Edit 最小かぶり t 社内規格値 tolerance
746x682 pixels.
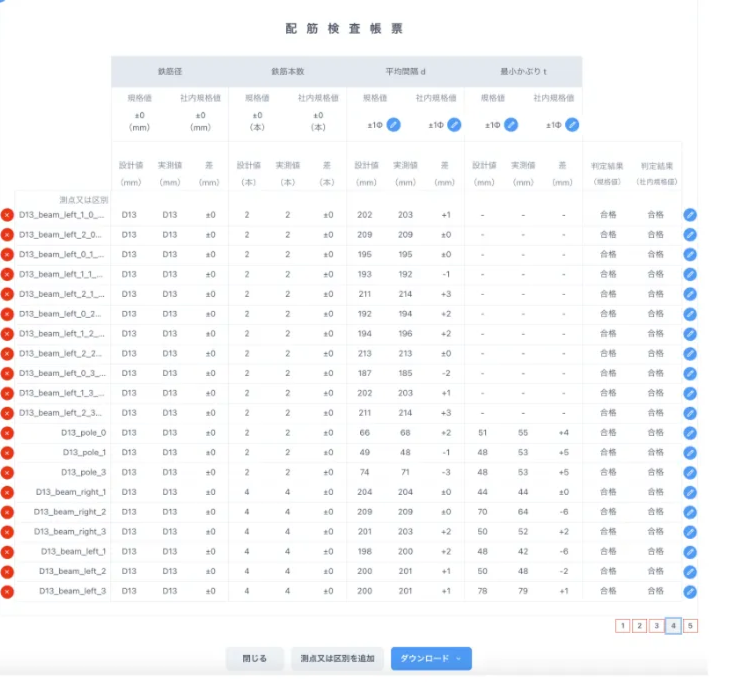pyautogui.click(x=571, y=125)
